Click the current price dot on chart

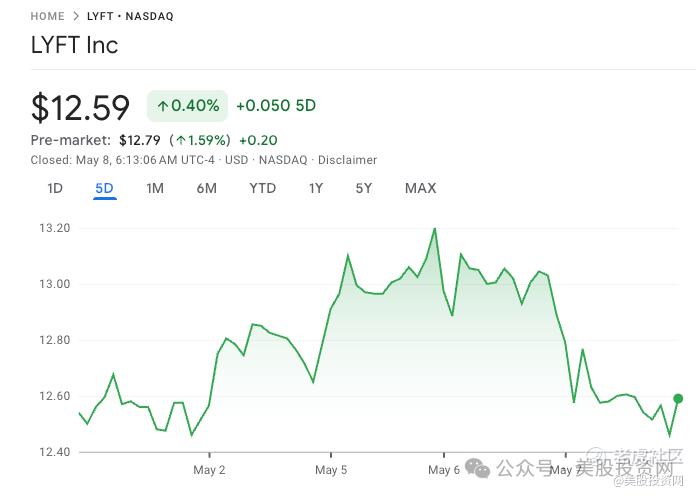(678, 399)
